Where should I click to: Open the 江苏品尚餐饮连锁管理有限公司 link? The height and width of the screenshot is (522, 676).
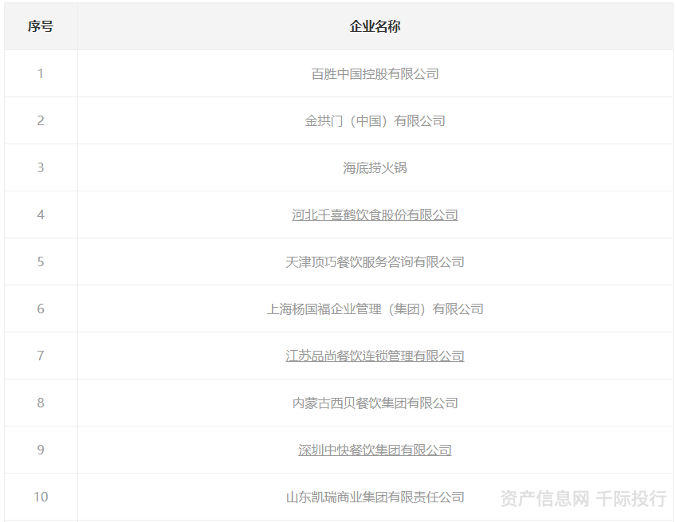pyautogui.click(x=375, y=356)
